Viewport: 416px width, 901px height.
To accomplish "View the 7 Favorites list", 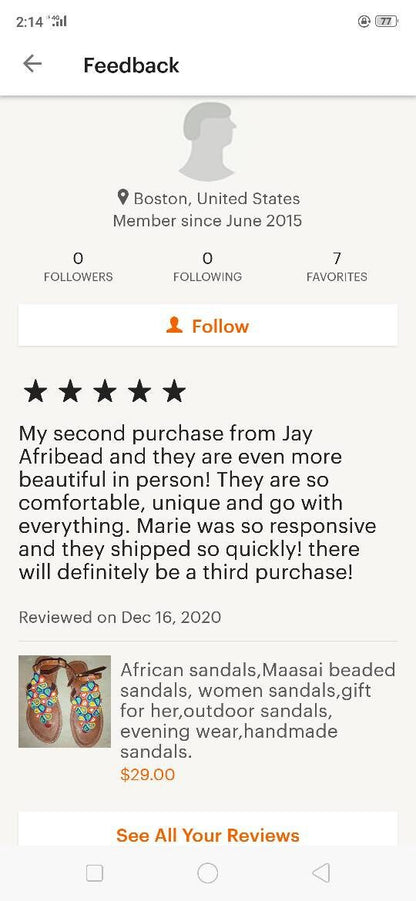I will pyautogui.click(x=337, y=267).
